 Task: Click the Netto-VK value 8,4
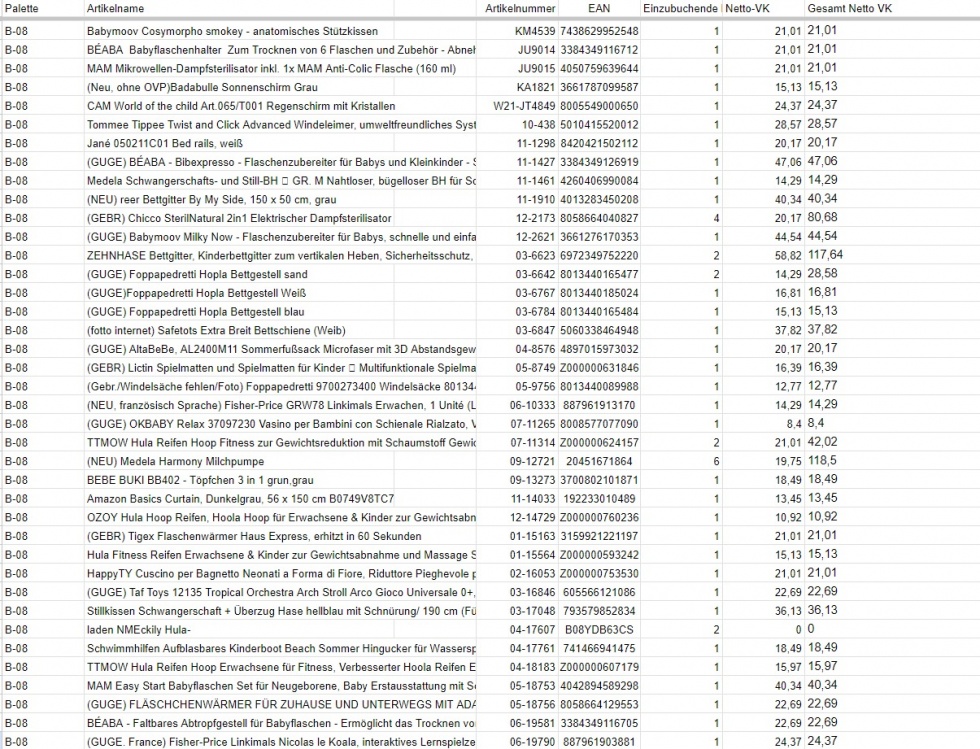point(794,425)
